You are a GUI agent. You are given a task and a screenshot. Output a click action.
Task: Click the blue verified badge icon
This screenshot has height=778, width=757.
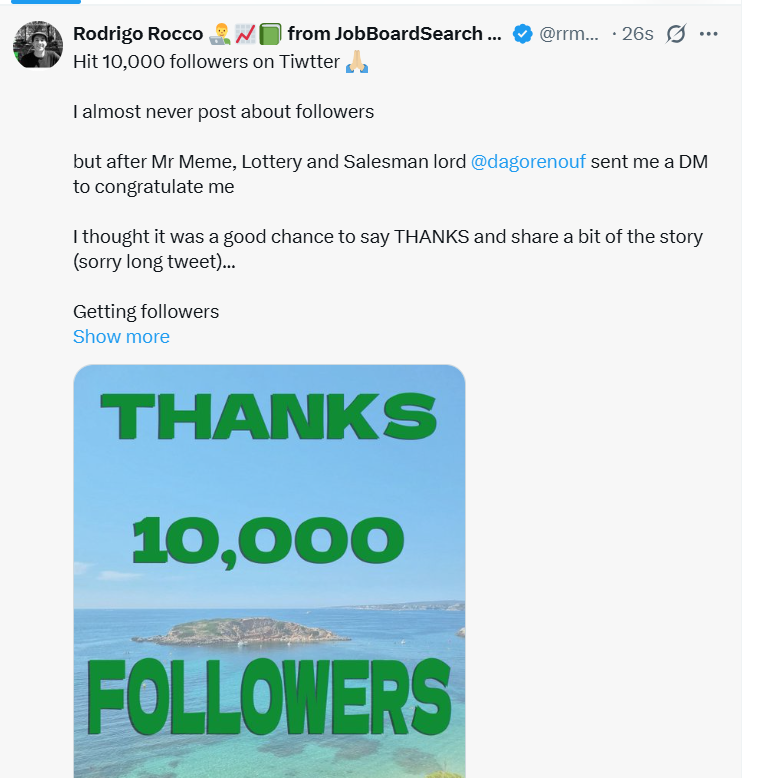pos(522,34)
